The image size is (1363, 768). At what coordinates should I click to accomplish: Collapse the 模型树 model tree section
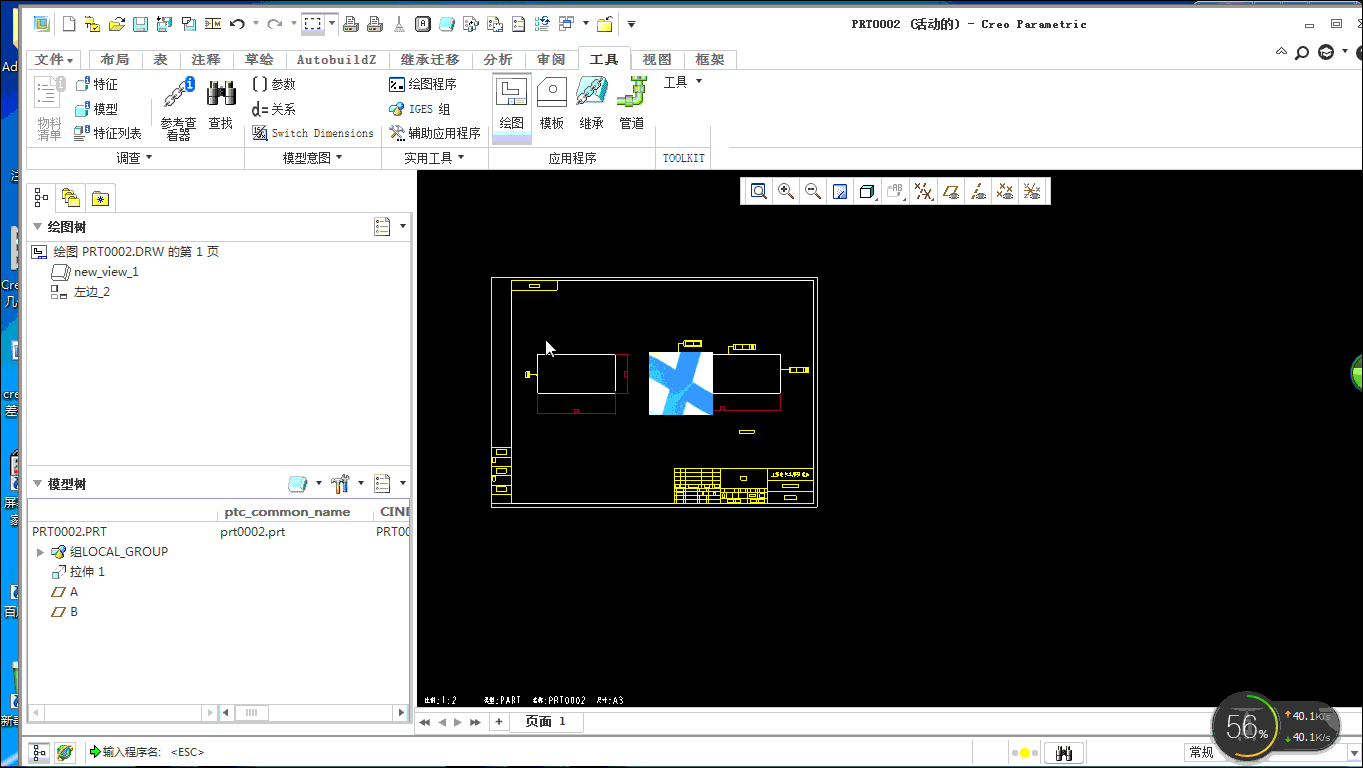(37, 484)
